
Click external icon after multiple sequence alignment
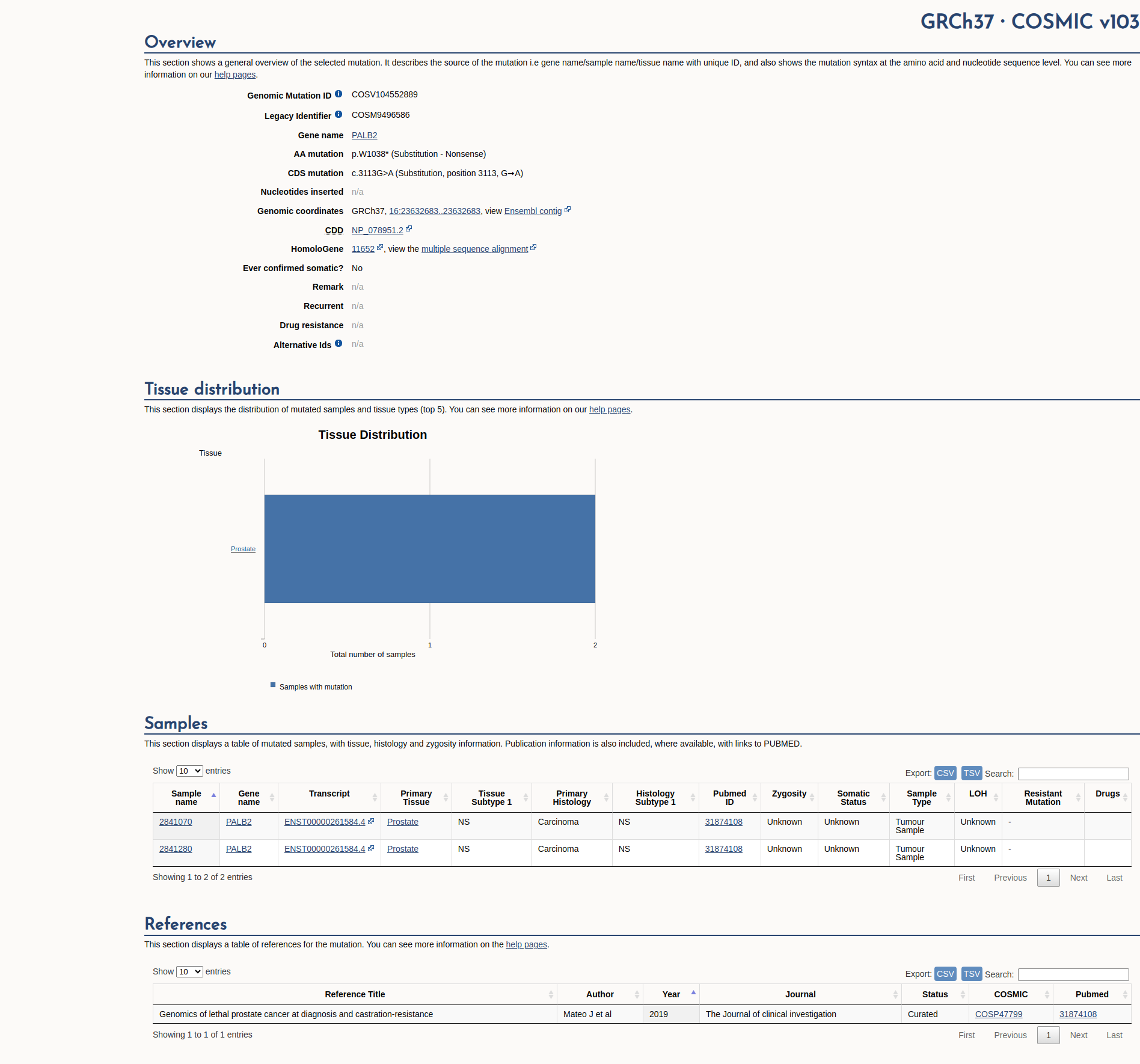pos(533,248)
